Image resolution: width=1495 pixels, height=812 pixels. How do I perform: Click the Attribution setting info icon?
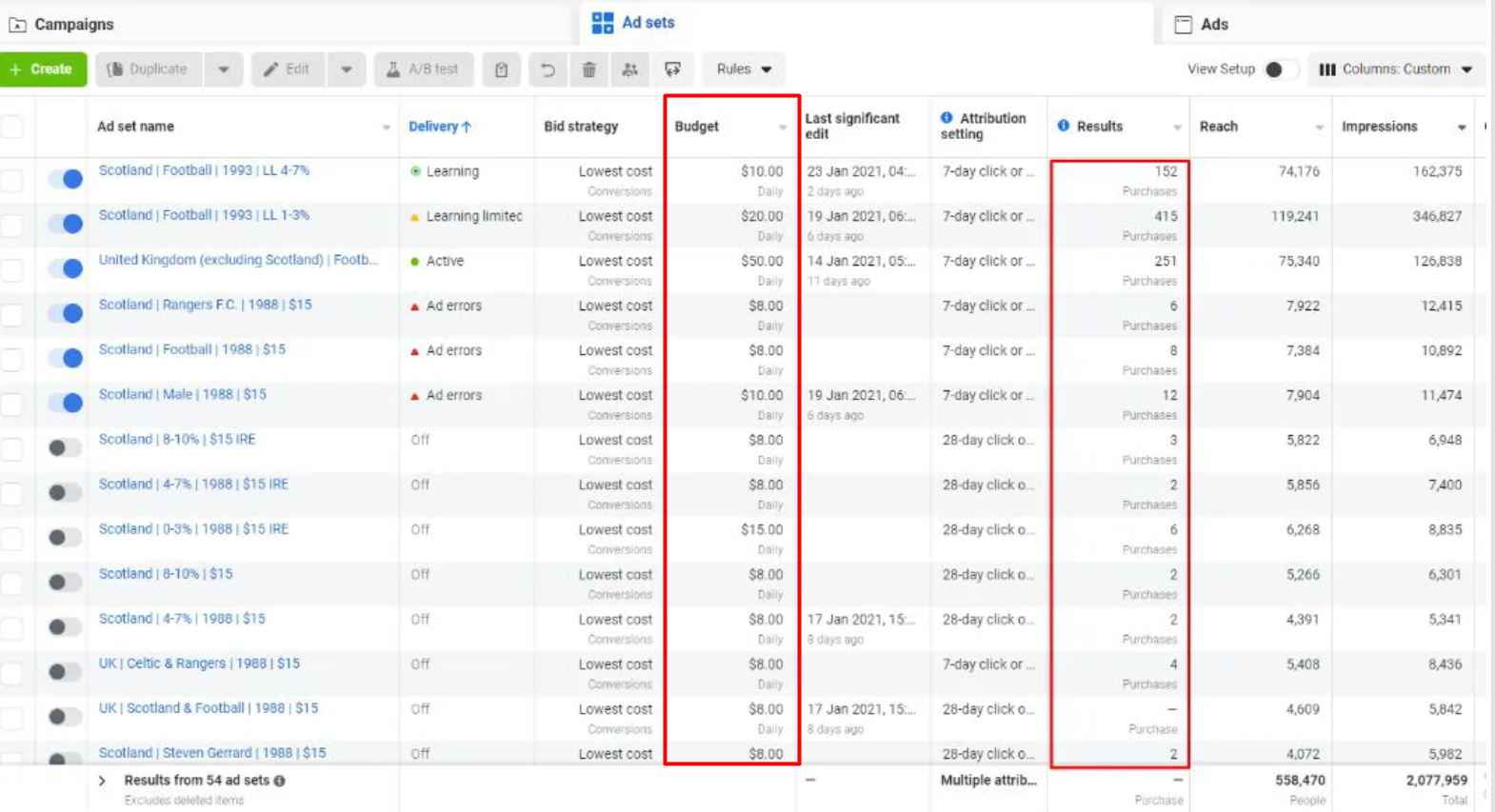[946, 118]
